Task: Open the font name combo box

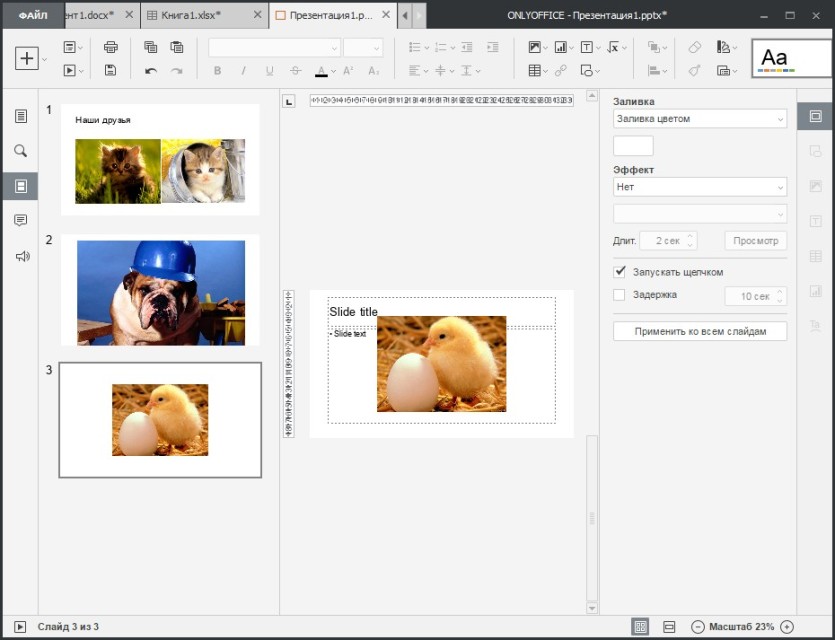Action: [274, 47]
